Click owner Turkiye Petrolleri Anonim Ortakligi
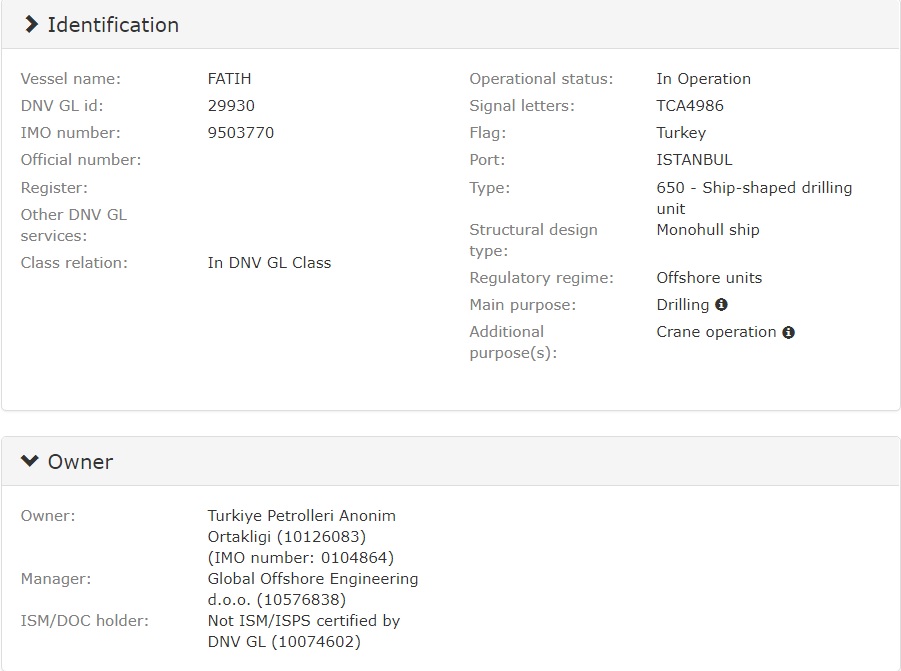Viewport: 901px width, 671px height. coord(301,526)
